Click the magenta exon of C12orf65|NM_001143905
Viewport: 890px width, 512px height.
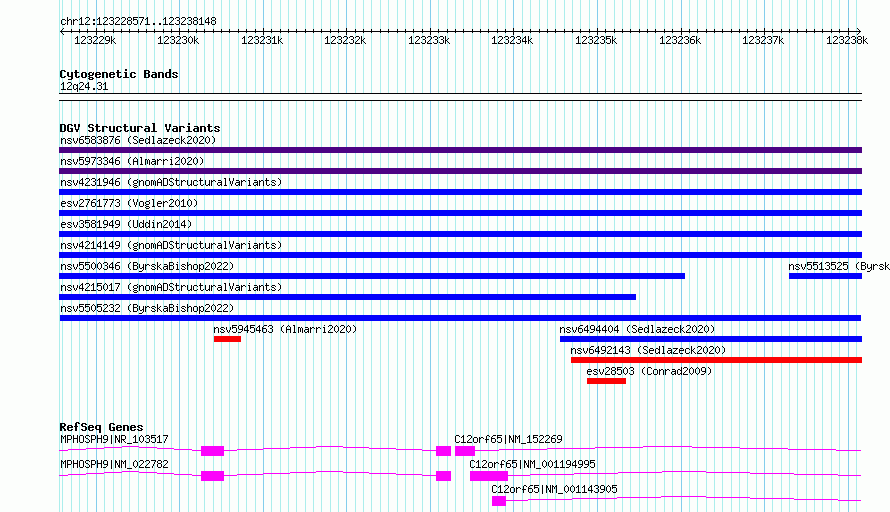pyautogui.click(x=499, y=501)
